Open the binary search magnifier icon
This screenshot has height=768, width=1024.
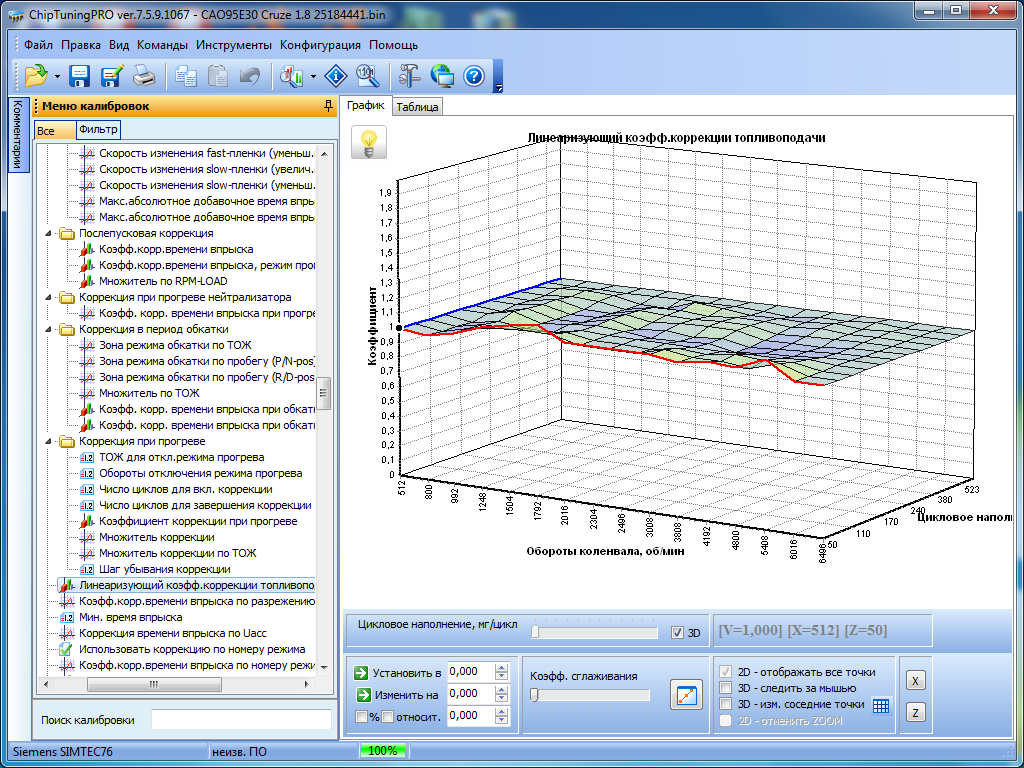tap(366, 75)
